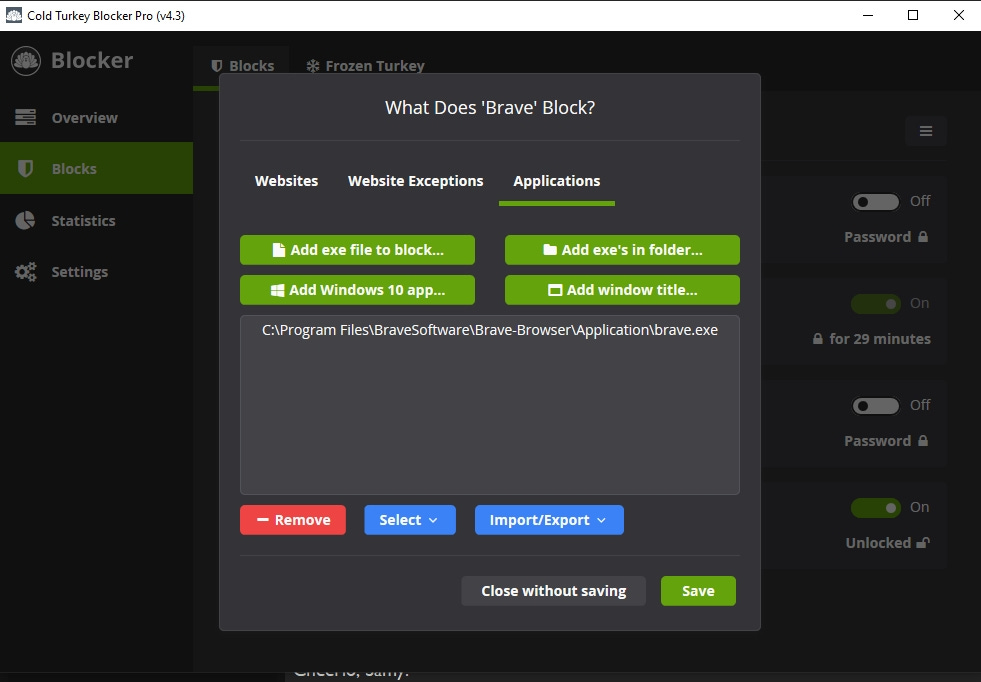Image resolution: width=981 pixels, height=682 pixels.
Task: Click the title bar app icon
Action: 14,15
